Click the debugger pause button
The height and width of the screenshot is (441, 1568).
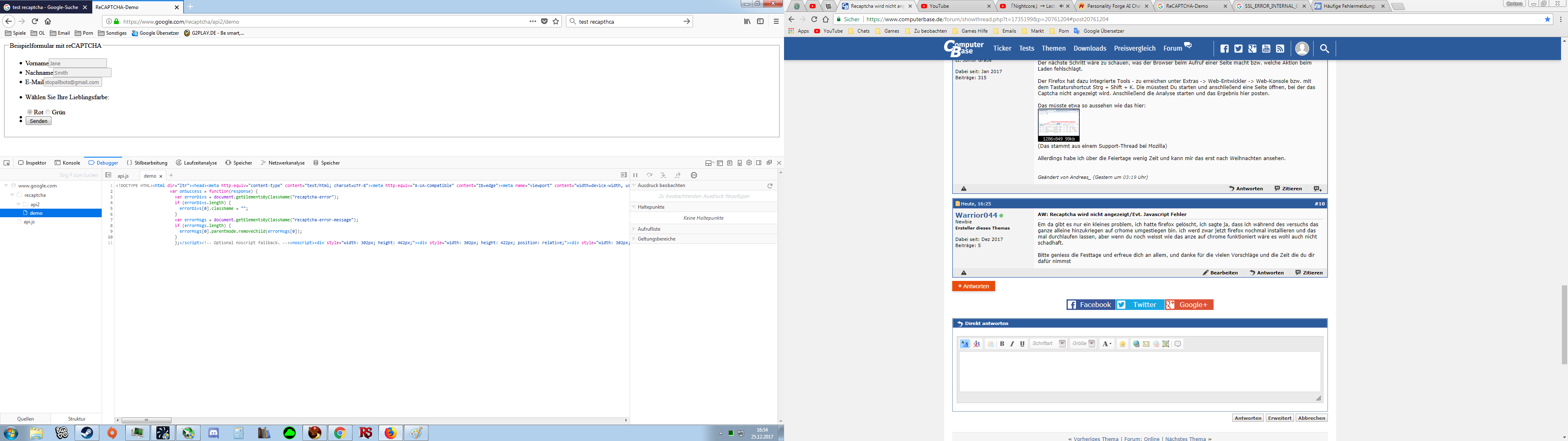[x=635, y=176]
